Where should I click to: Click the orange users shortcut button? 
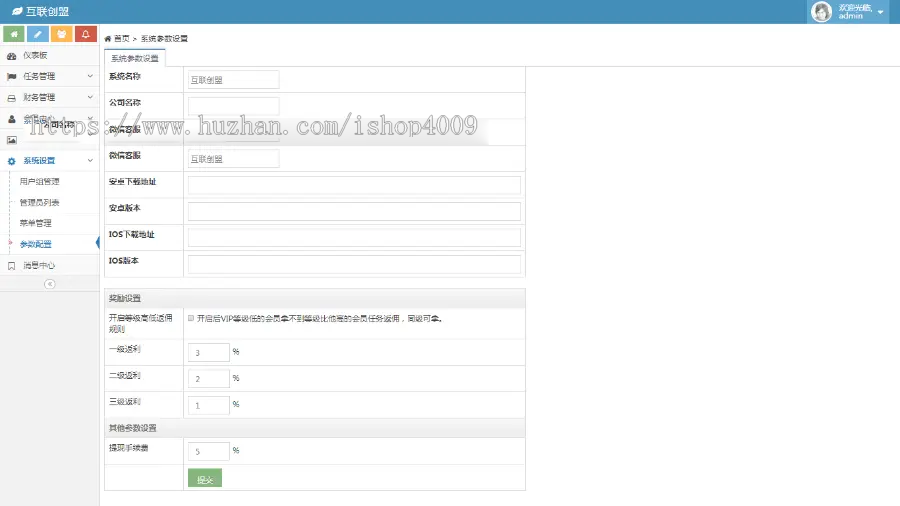point(61,34)
